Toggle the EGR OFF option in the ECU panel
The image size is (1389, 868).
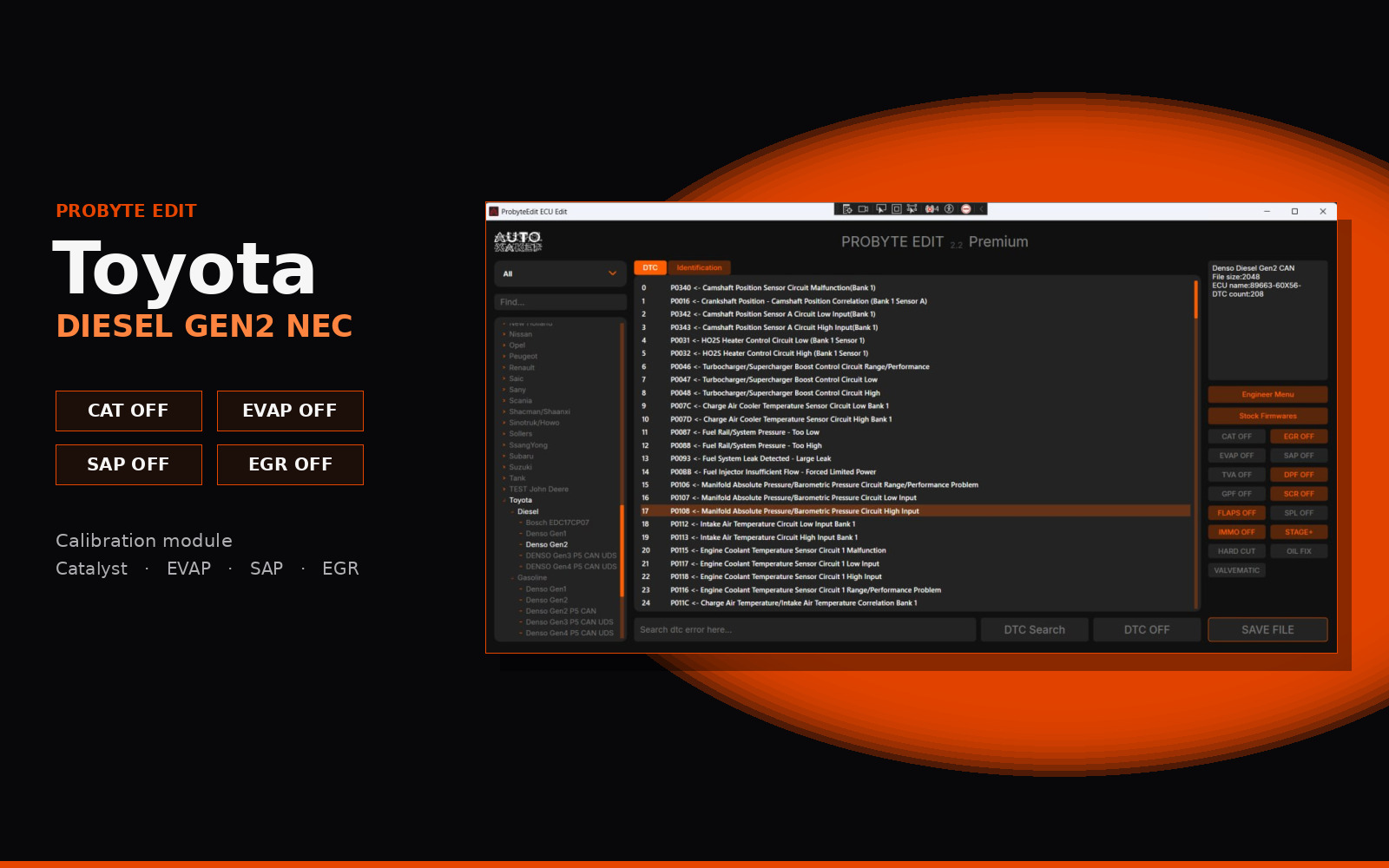1299,437
